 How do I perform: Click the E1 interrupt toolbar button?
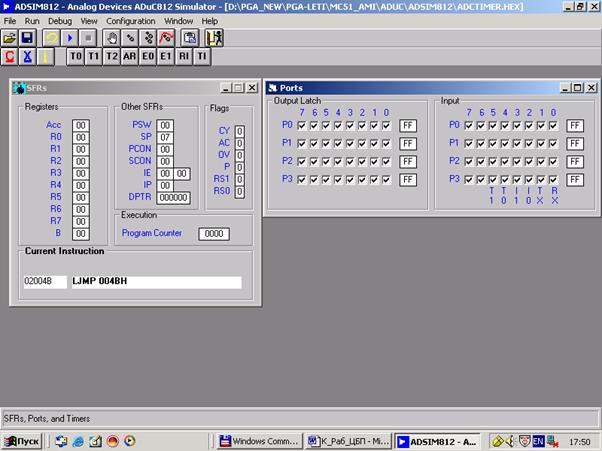[x=165, y=57]
